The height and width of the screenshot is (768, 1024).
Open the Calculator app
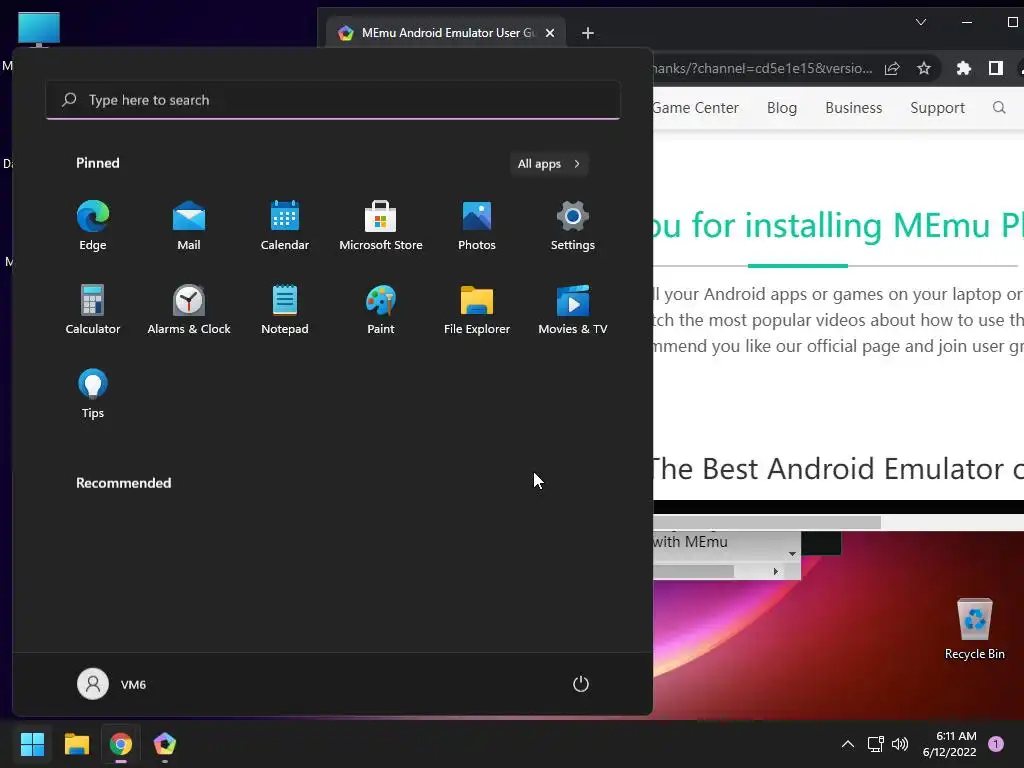coord(93,310)
